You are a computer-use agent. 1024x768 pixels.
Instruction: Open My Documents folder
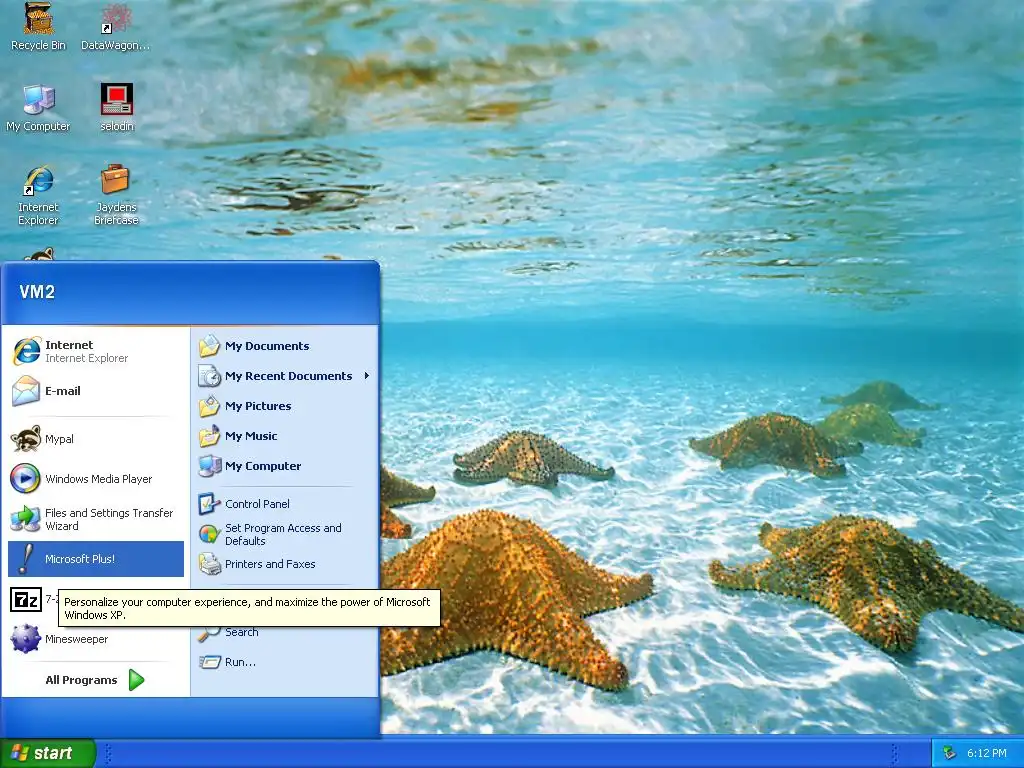[285, 346]
